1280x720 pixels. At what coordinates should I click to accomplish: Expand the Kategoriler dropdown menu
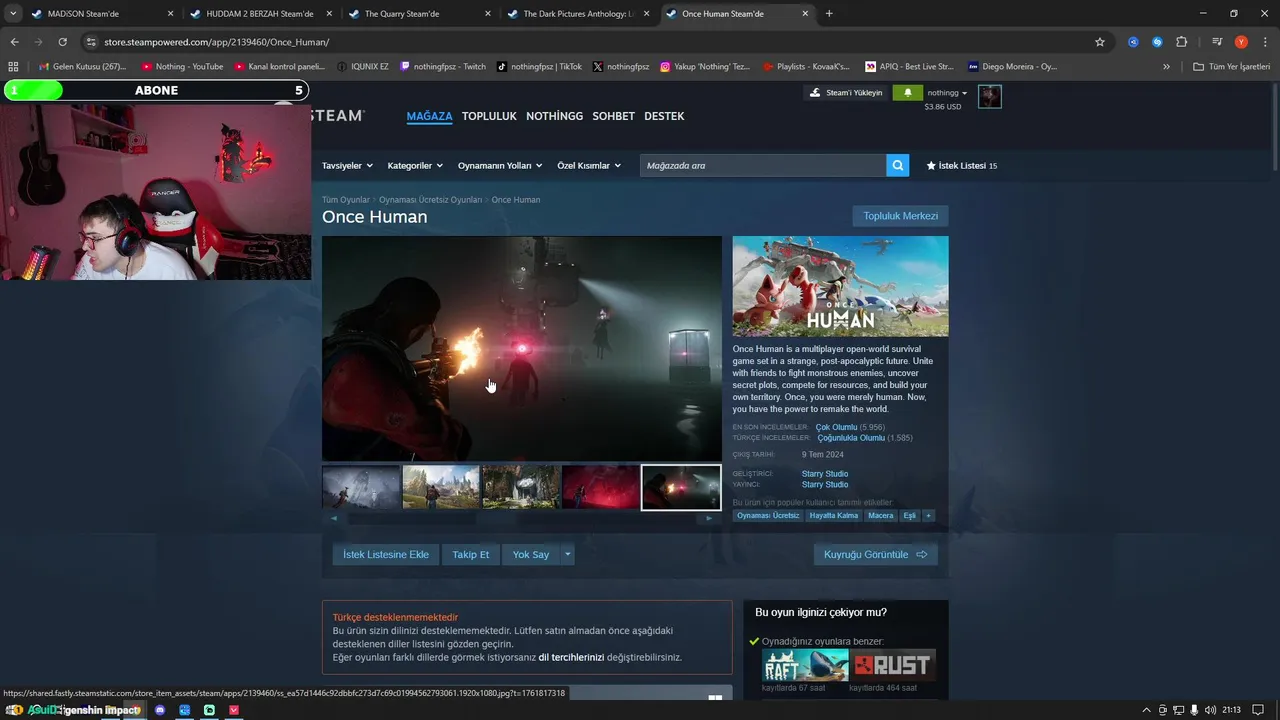(x=415, y=166)
